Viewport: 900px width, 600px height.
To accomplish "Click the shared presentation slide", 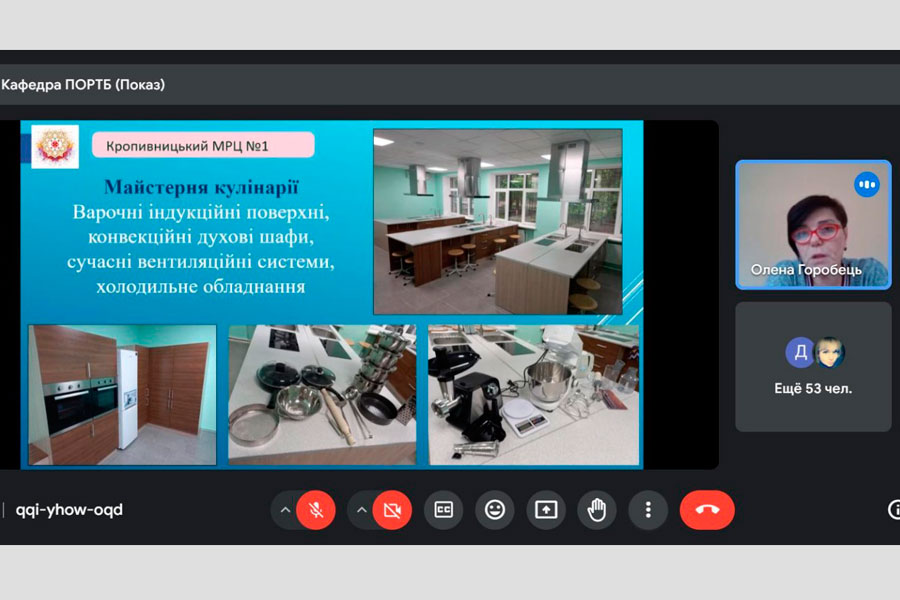I will point(332,295).
